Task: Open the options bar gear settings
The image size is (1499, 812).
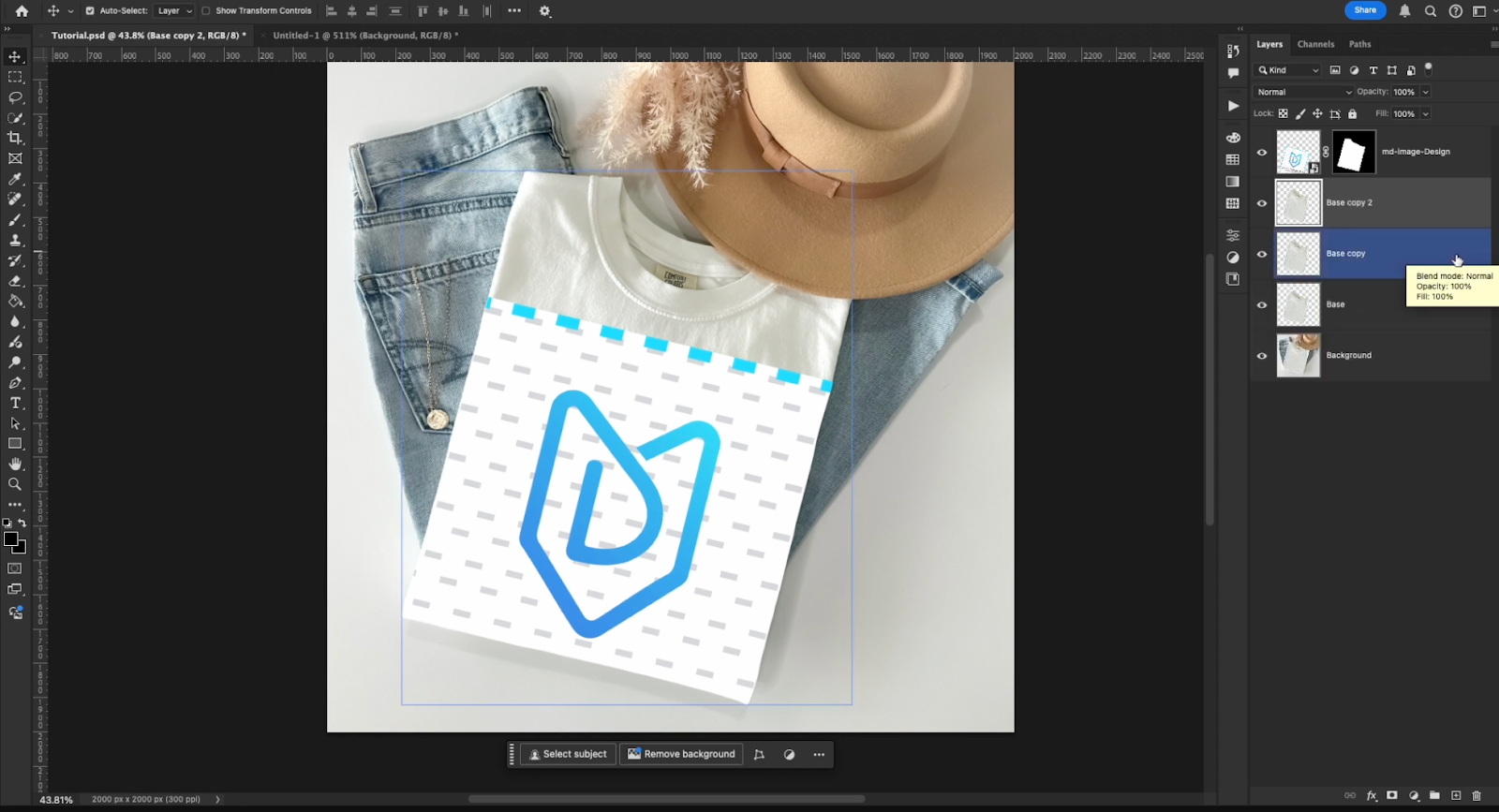Action: [545, 11]
